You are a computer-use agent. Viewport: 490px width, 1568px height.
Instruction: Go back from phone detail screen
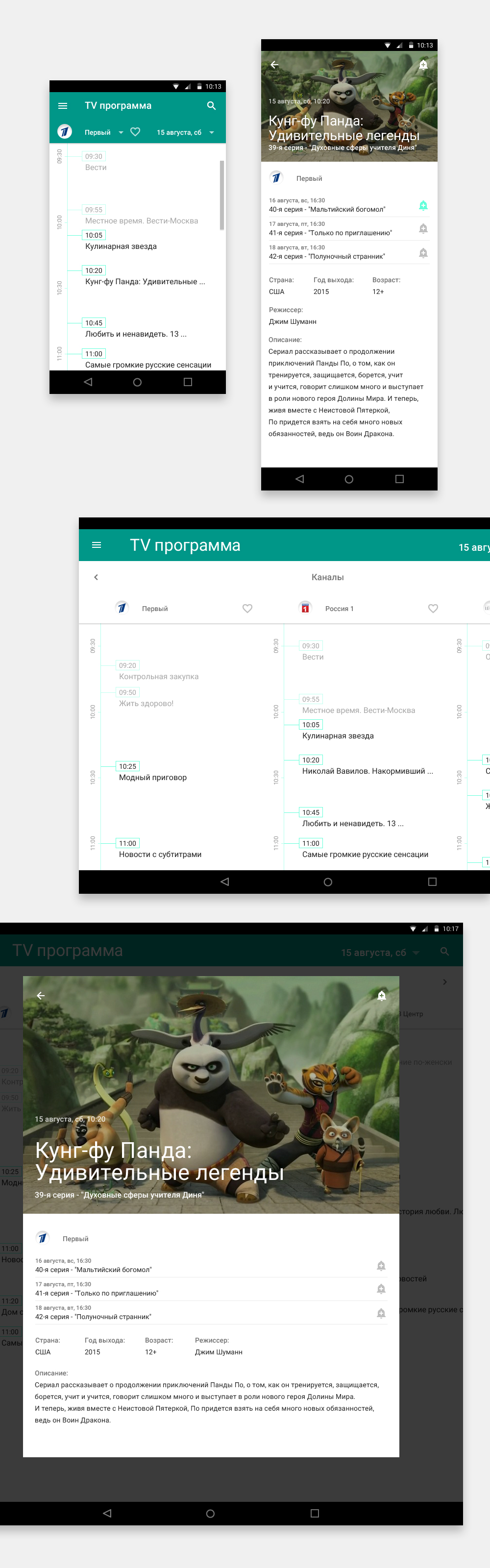[x=274, y=65]
